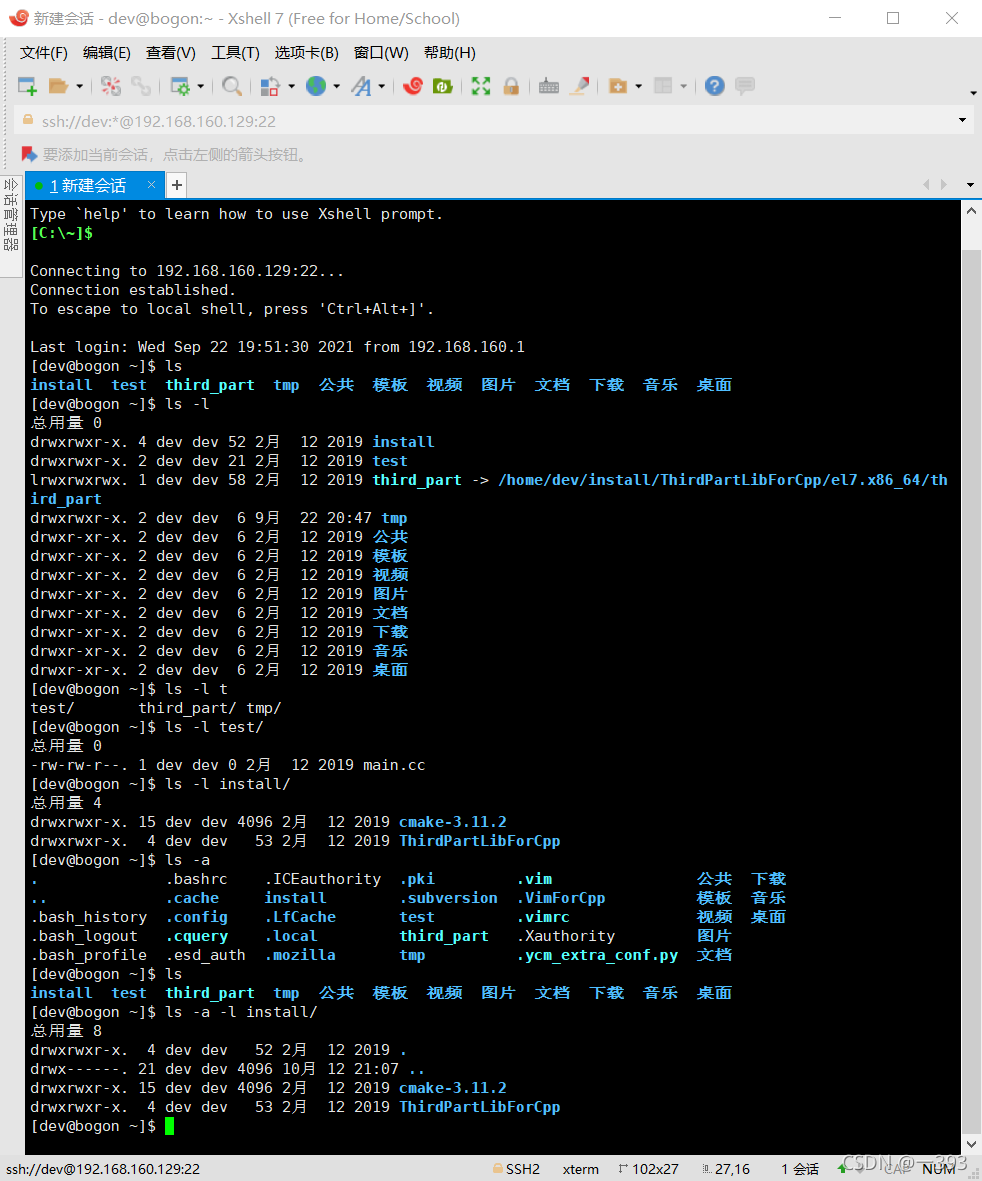Close the 新建会话 tab with its X
The width and height of the screenshot is (982, 1181).
tap(151, 185)
